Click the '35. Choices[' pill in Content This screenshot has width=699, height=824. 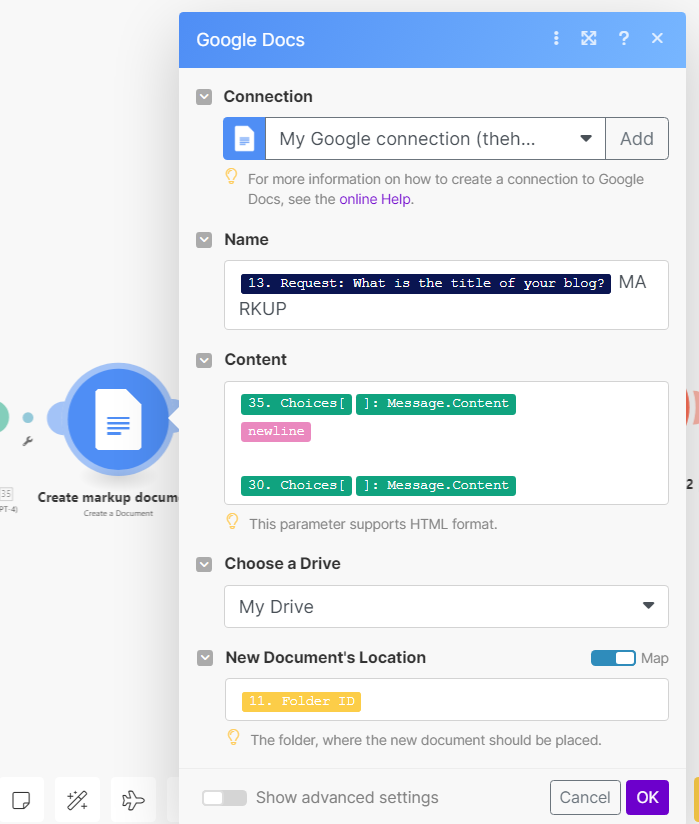pyautogui.click(x=296, y=404)
